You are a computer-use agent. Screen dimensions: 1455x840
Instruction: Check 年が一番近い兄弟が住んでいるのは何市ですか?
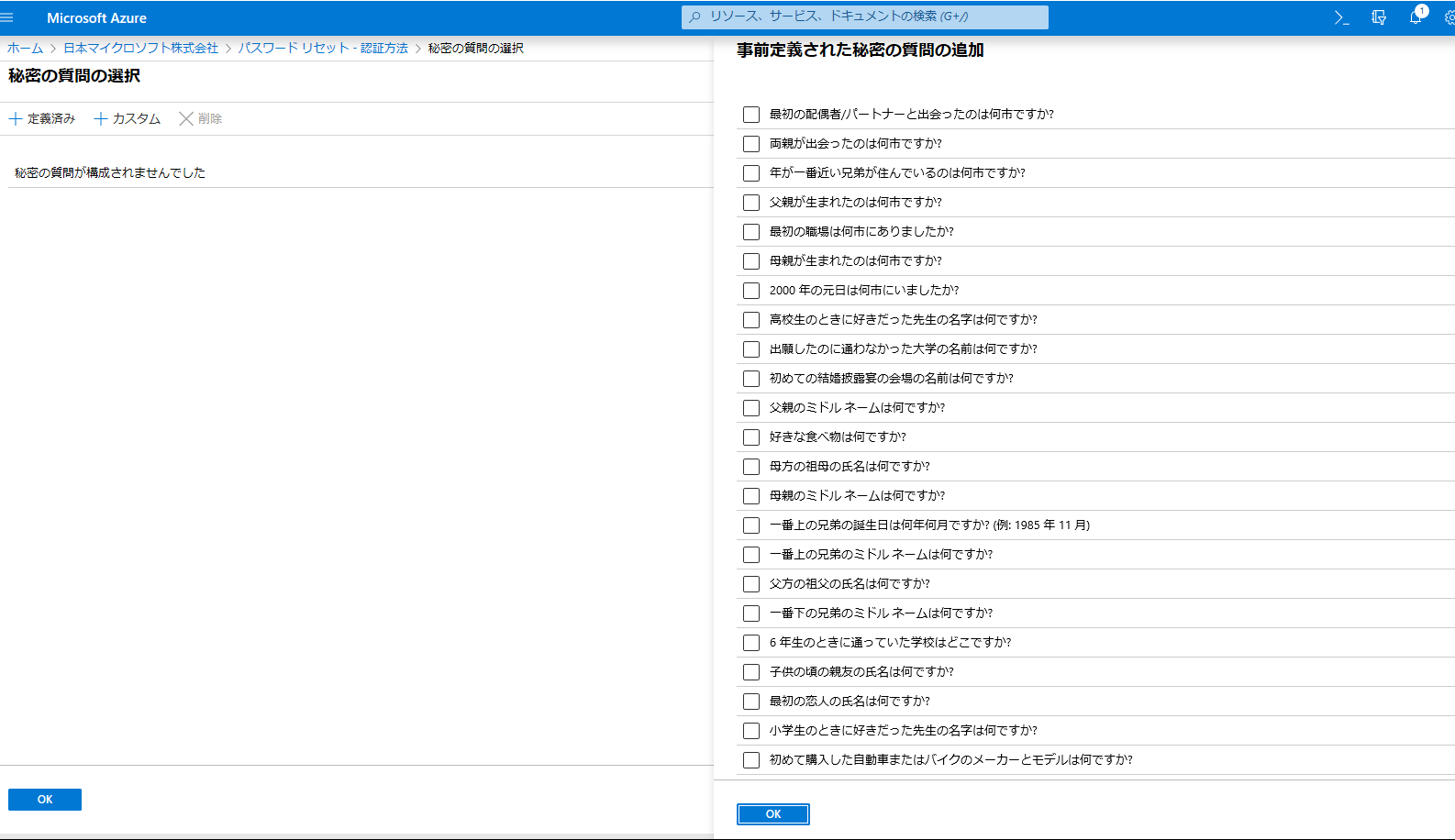tap(751, 173)
